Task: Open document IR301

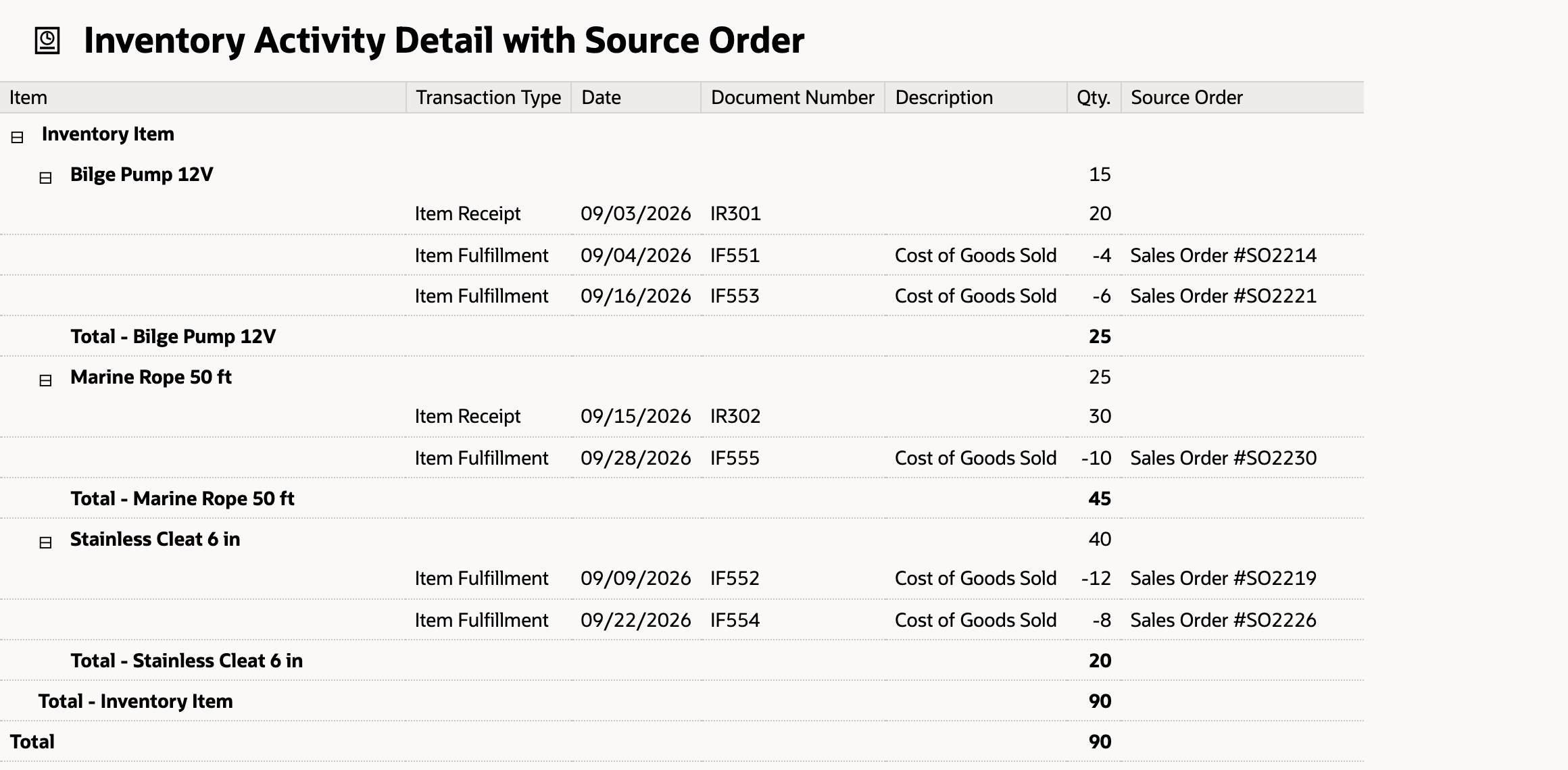Action: coord(735,213)
